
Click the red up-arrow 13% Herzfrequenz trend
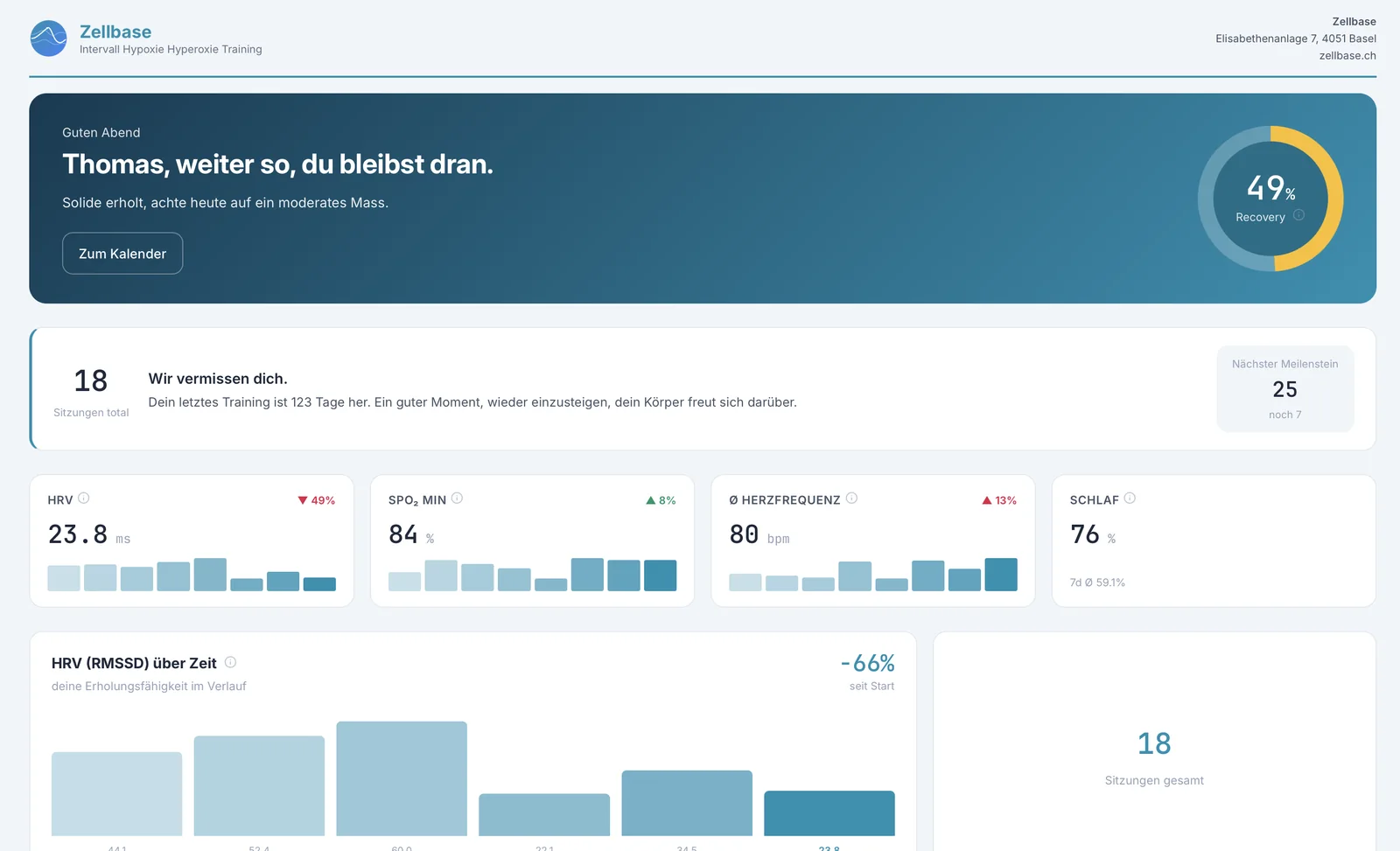(999, 500)
